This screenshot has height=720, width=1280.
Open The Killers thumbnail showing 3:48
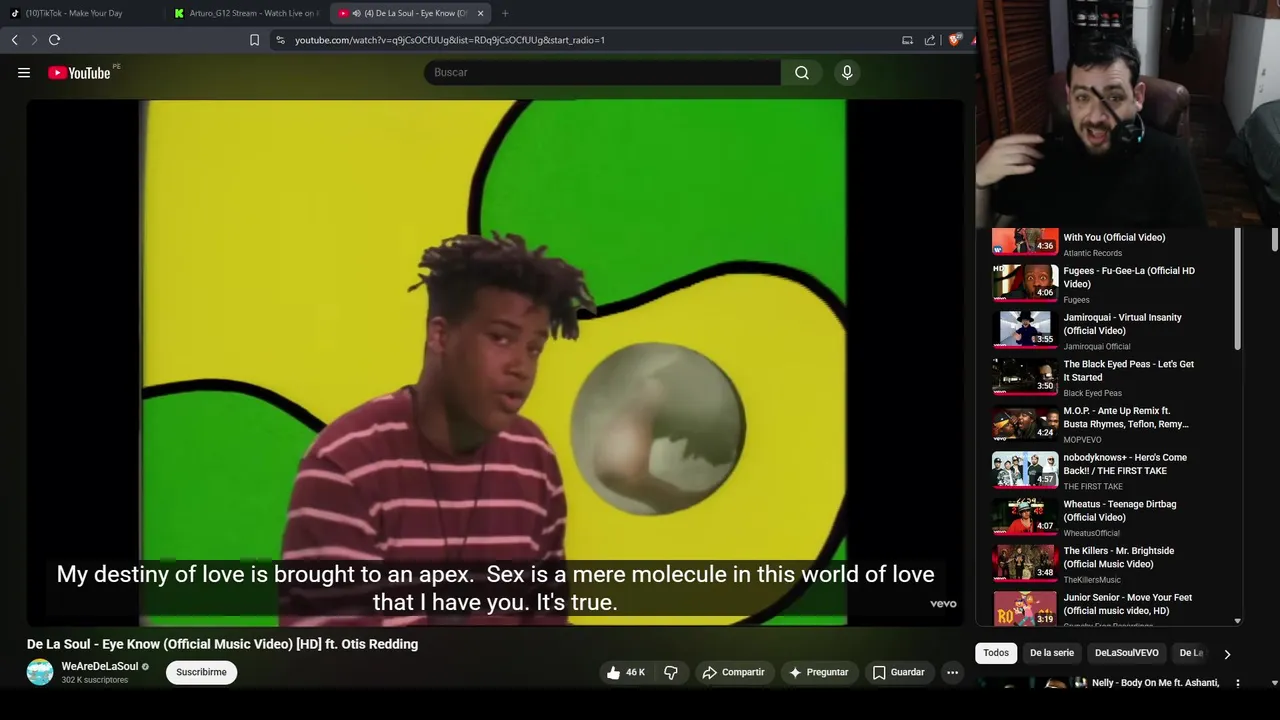(1025, 563)
